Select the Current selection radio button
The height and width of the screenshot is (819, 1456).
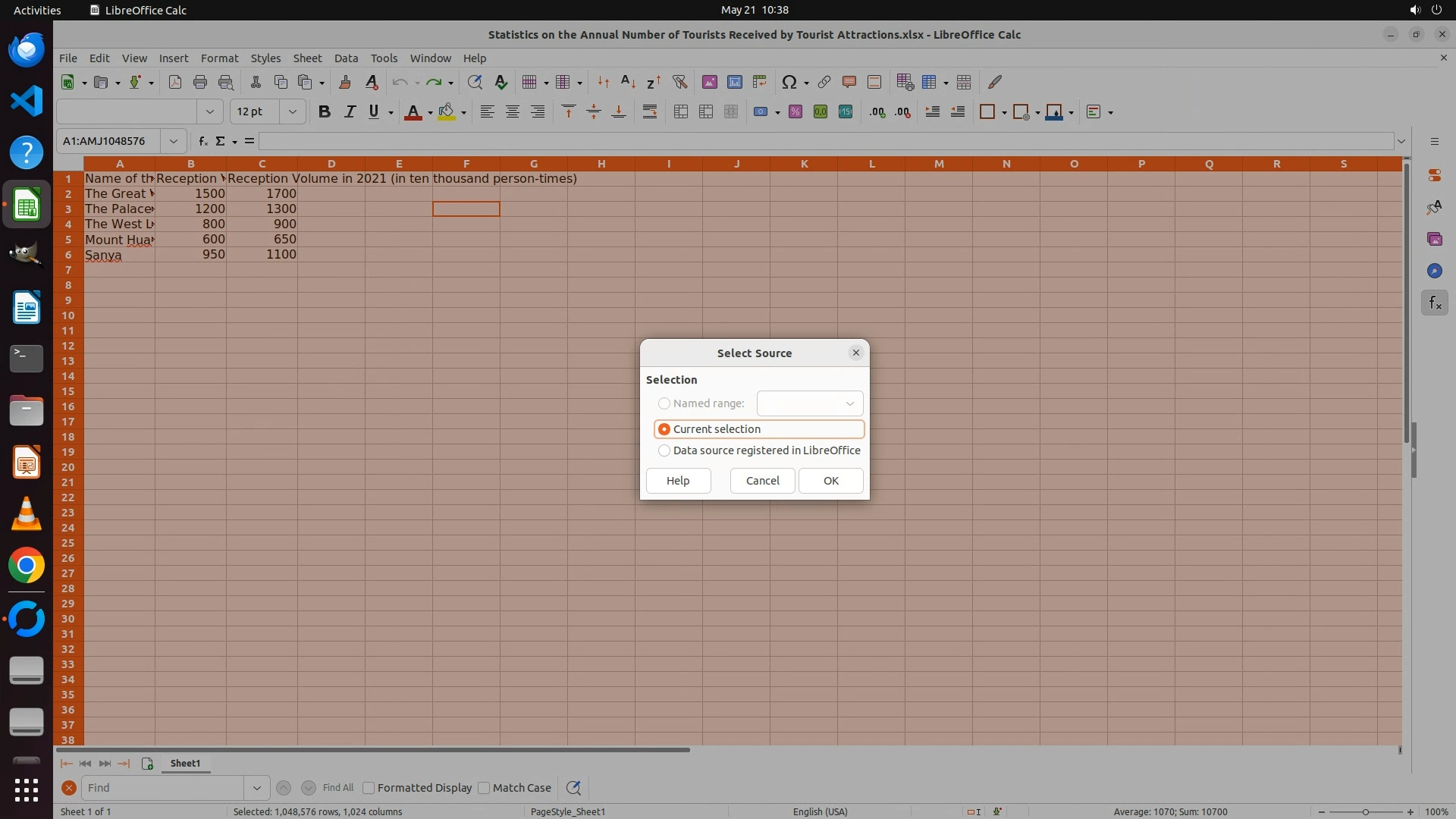tap(664, 429)
